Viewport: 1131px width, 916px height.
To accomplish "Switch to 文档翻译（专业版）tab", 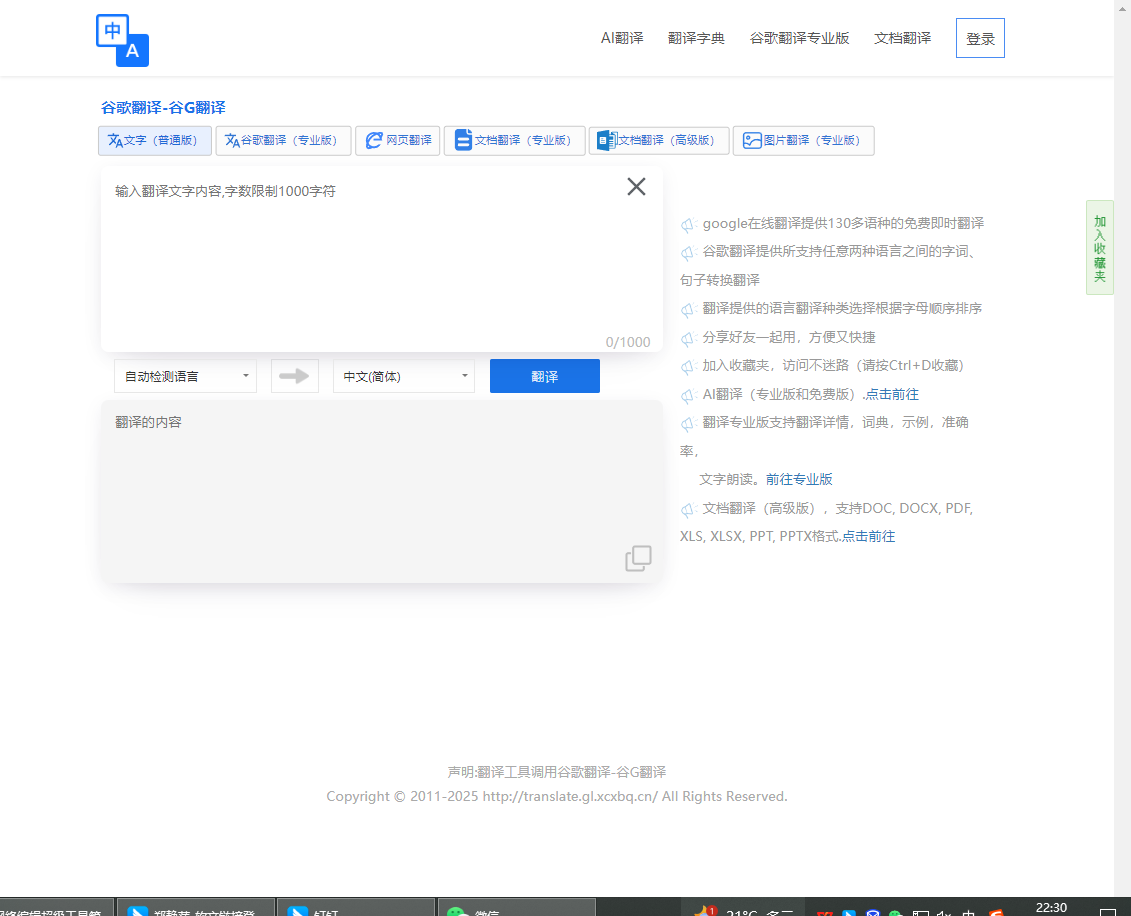I will point(514,141).
